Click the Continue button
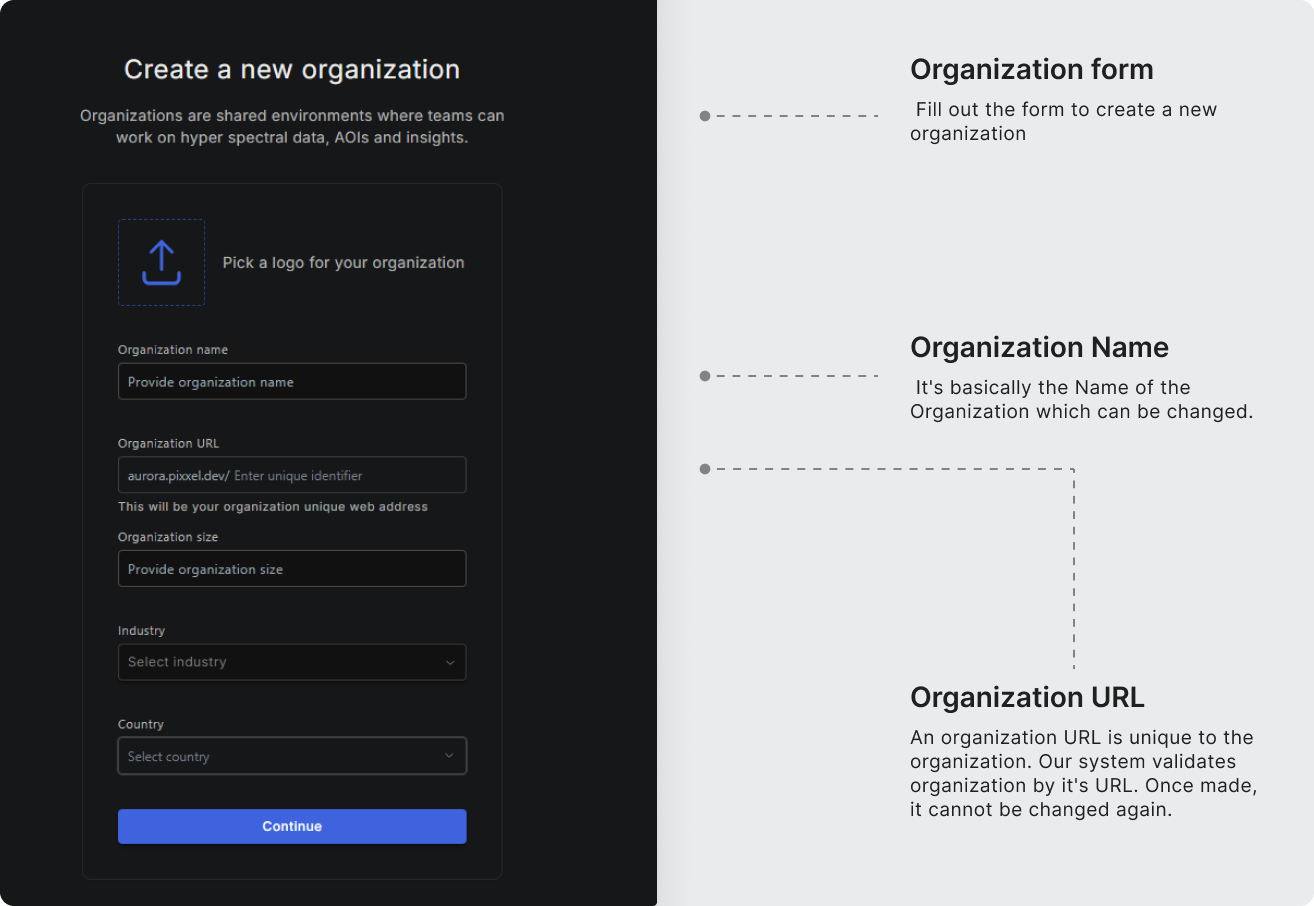 coord(292,826)
